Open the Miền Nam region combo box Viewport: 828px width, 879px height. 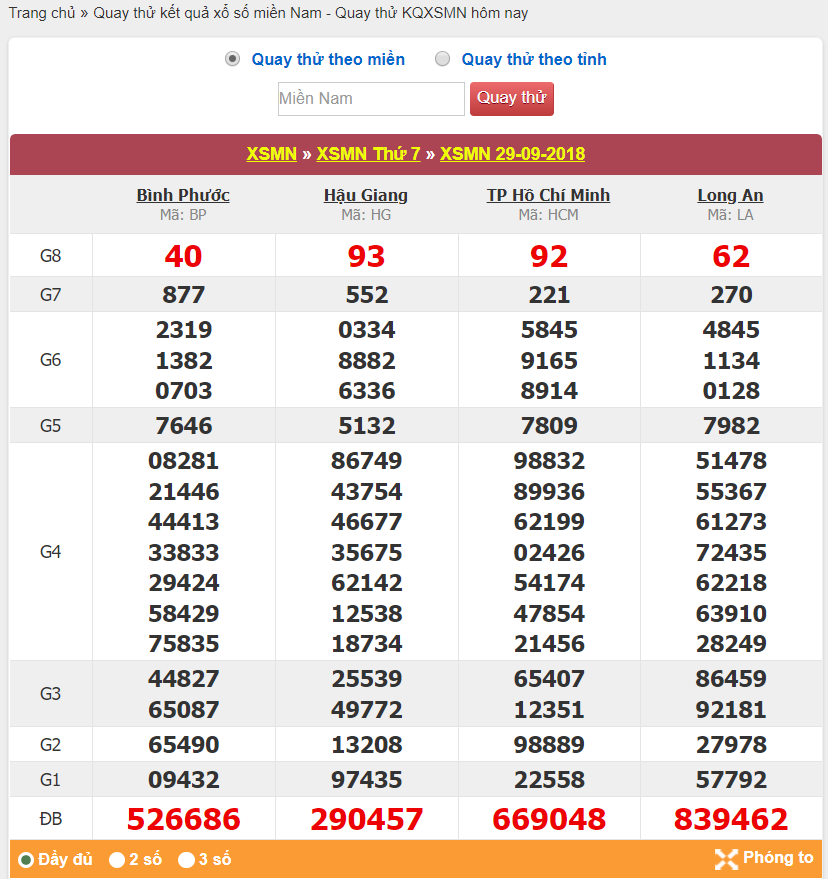click(x=371, y=98)
